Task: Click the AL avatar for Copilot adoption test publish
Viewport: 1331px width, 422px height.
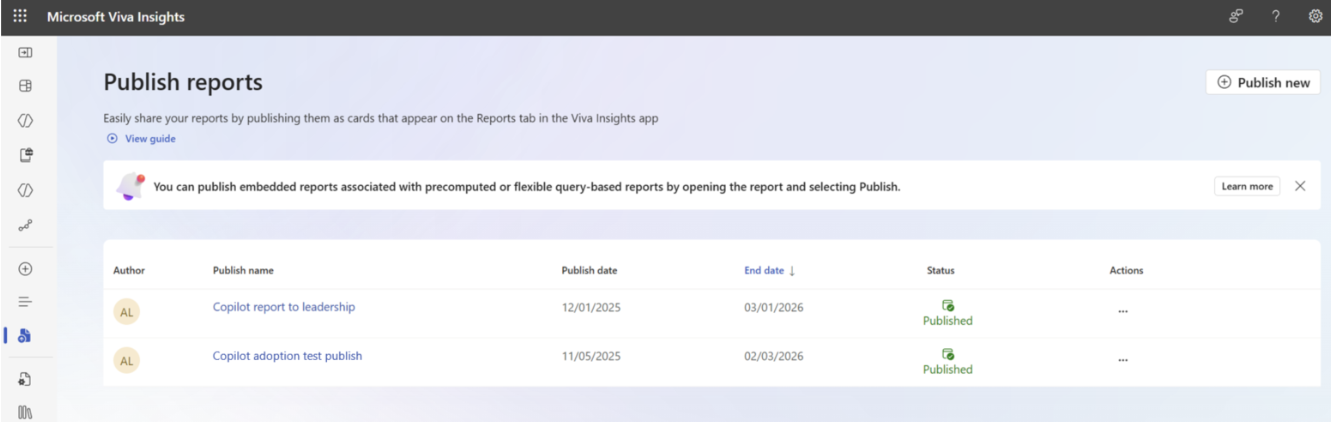Action: [x=126, y=361]
